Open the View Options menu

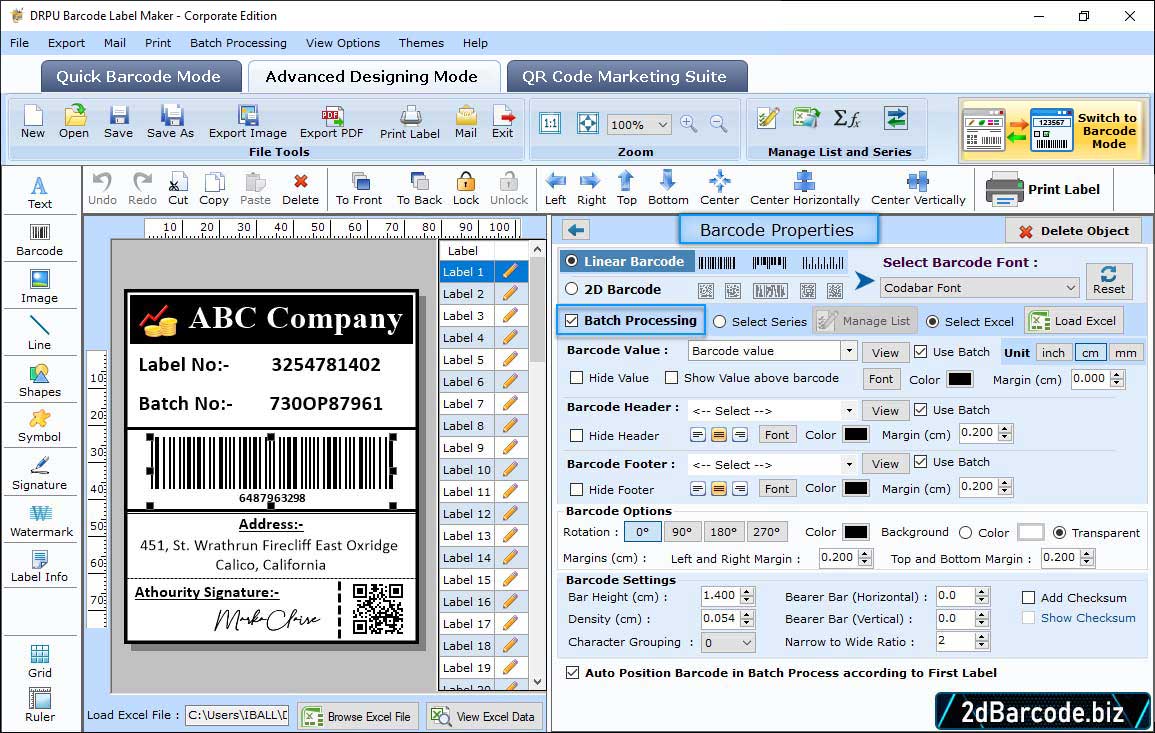tap(343, 43)
